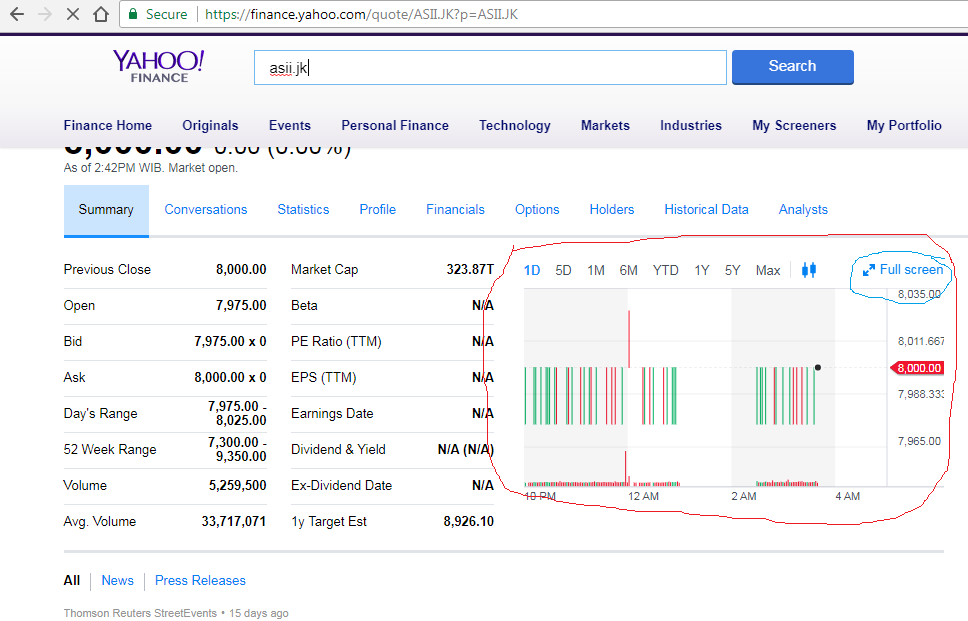968x621 pixels.
Task: Select the candlestick chart style icon
Action: (810, 269)
